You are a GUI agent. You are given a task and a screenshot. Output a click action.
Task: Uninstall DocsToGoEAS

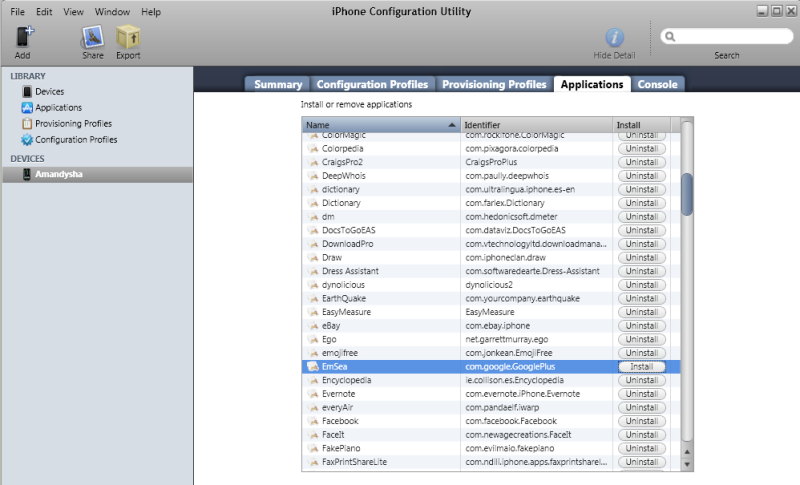[x=641, y=231]
